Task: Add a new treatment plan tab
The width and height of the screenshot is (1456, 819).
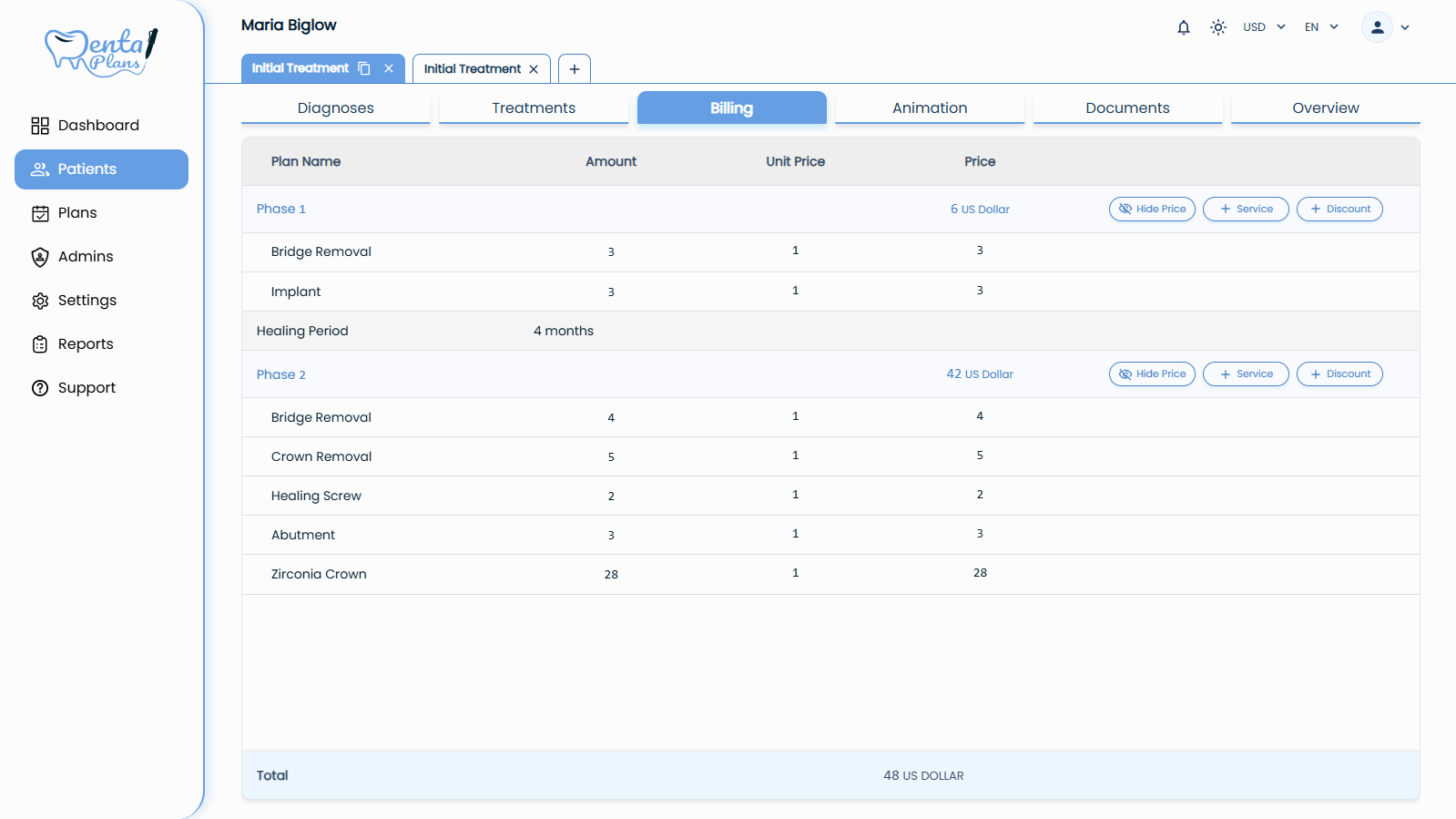Action: (575, 69)
